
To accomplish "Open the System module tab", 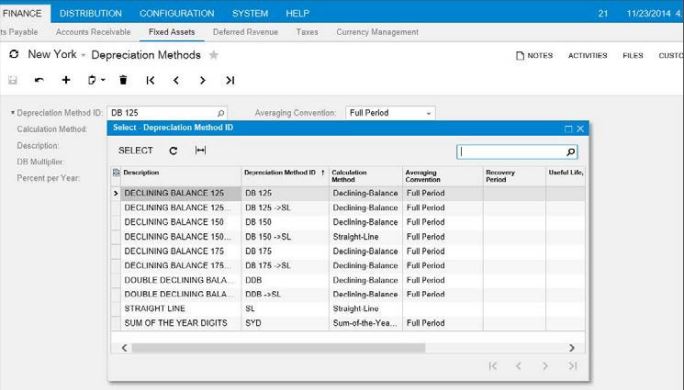I will [x=250, y=13].
